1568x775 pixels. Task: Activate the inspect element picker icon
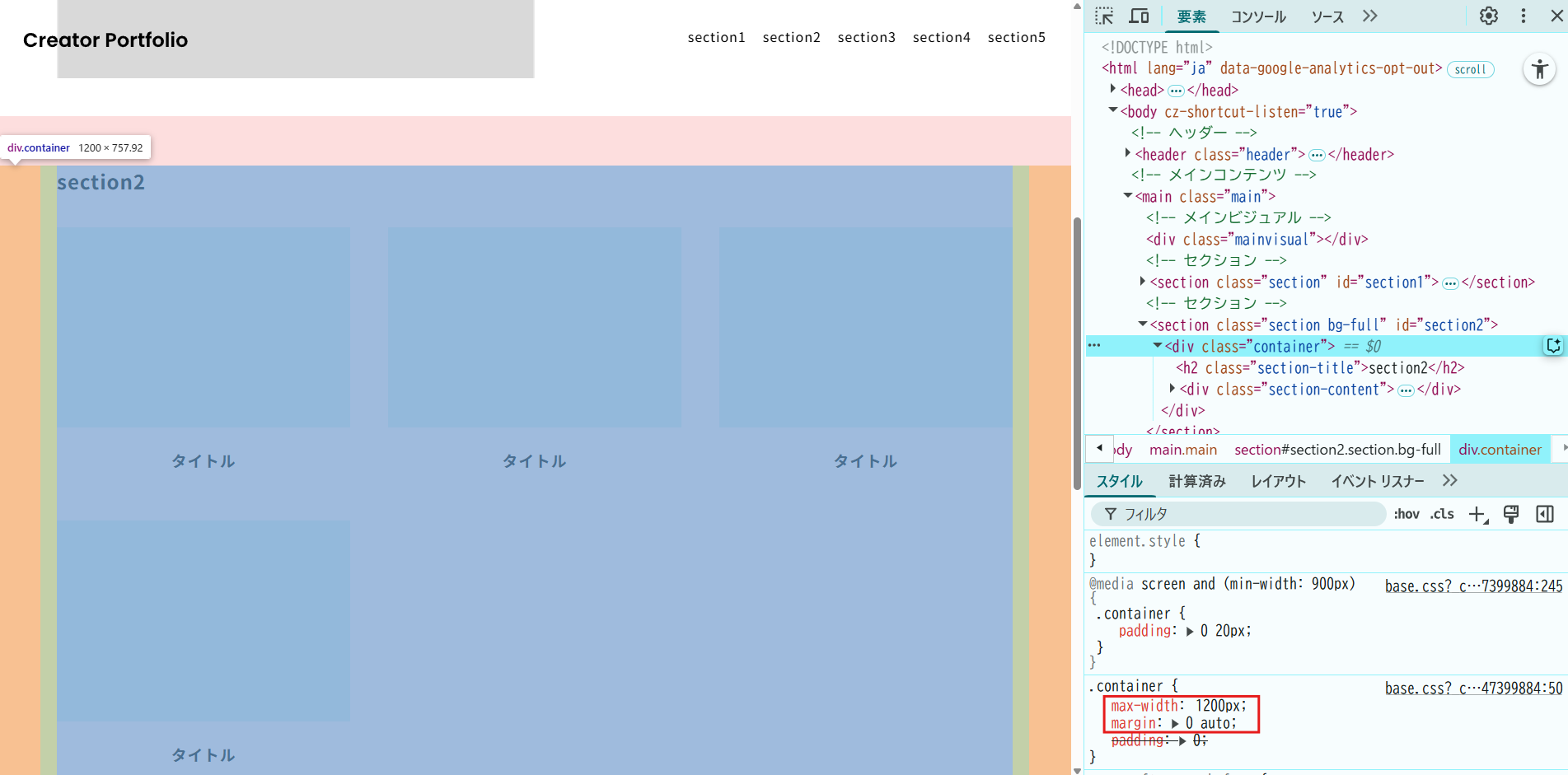tap(1104, 16)
